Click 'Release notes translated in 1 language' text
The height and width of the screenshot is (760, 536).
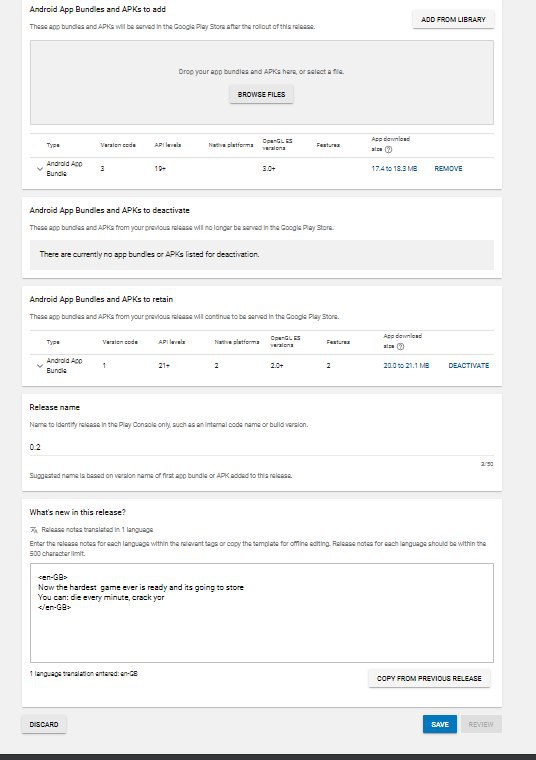97,530
